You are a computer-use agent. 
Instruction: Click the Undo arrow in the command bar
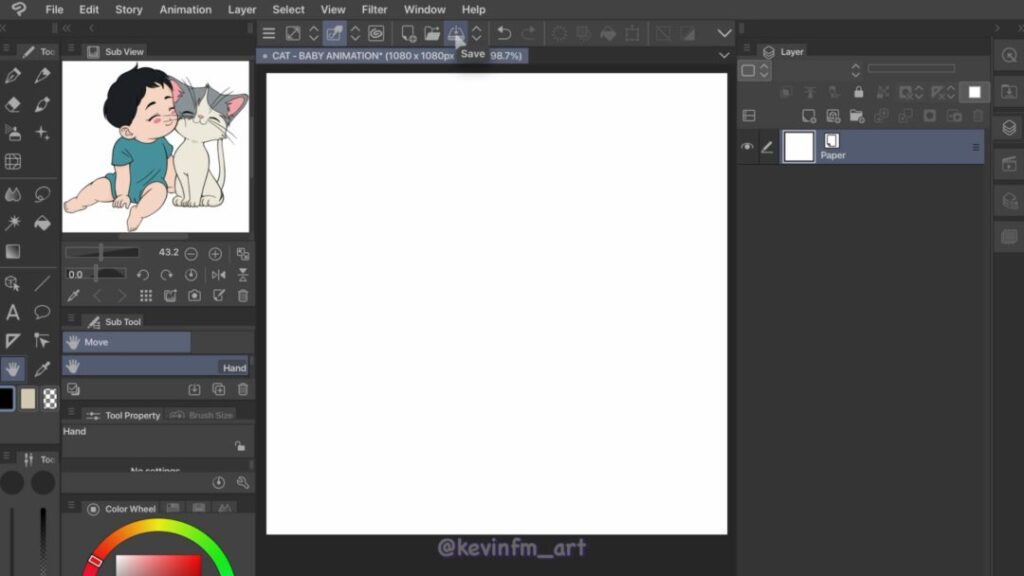click(x=504, y=34)
